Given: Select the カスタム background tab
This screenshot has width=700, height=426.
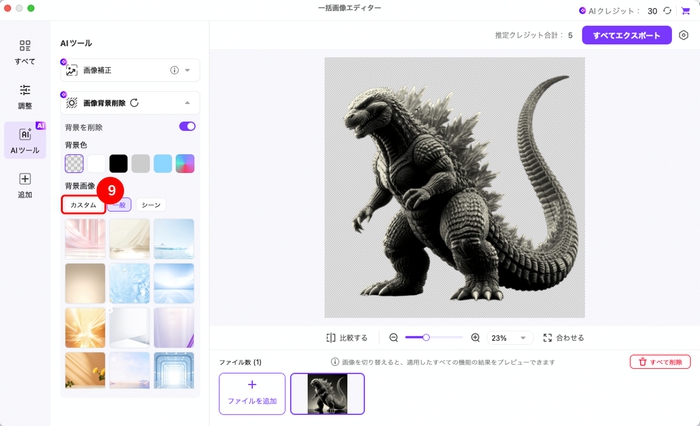Looking at the screenshot, I should click(83, 205).
